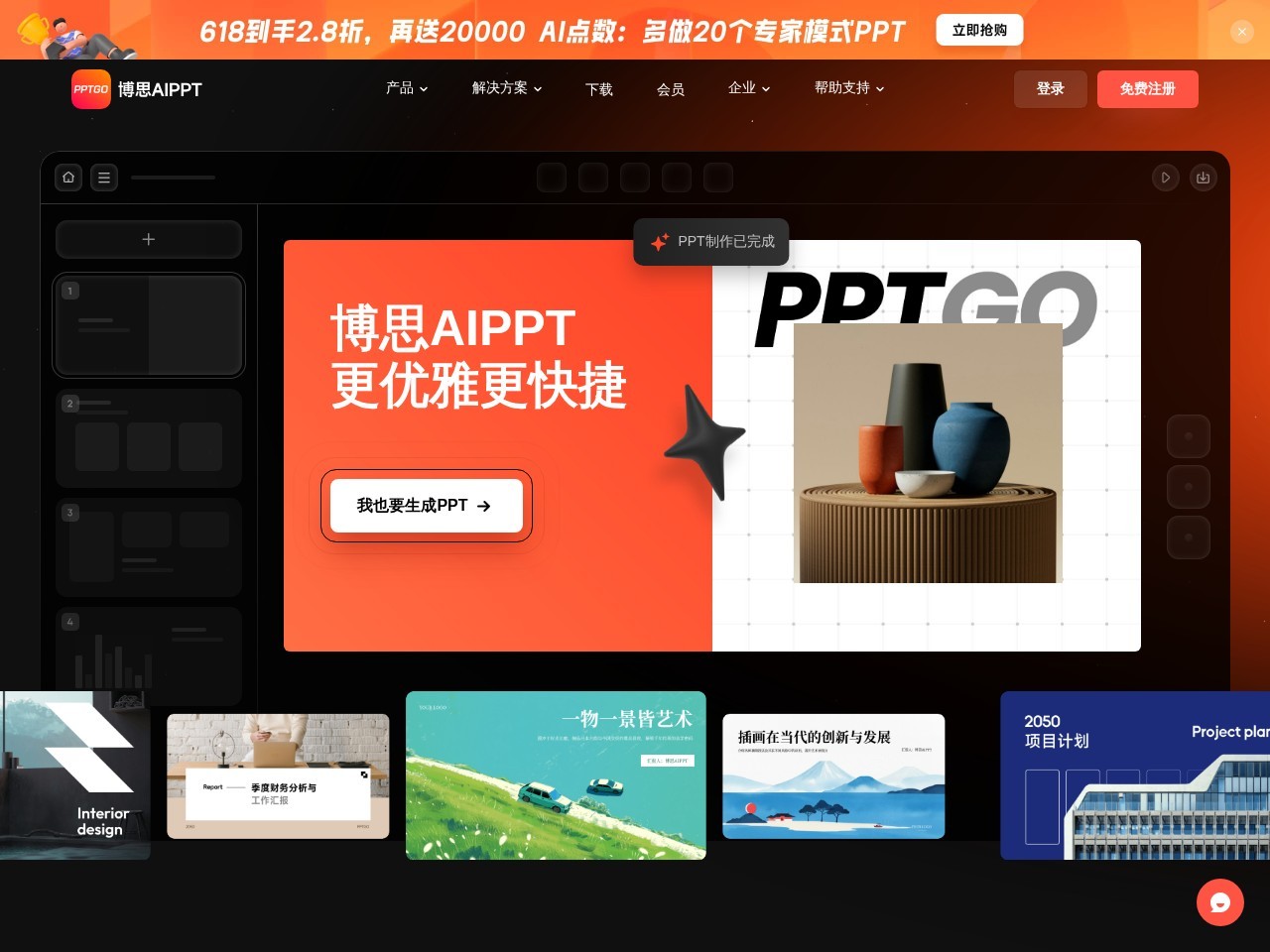The width and height of the screenshot is (1270, 952).
Task: Open the 2050 项目计划 template card
Action: coord(1135,775)
